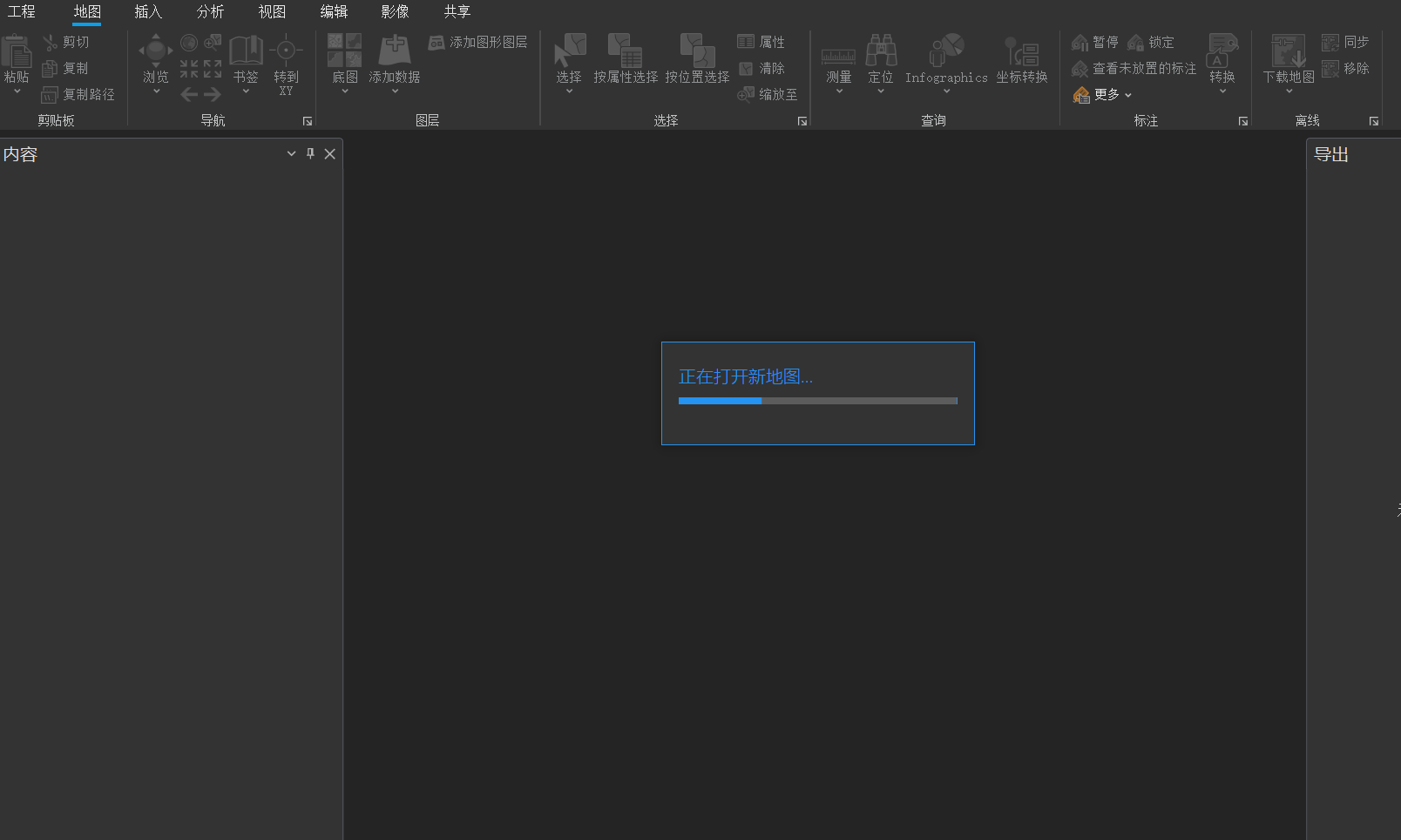The image size is (1401, 840).
Task: Toggle View Unplaced labels (查看未放置的标注)
Action: [1134, 68]
